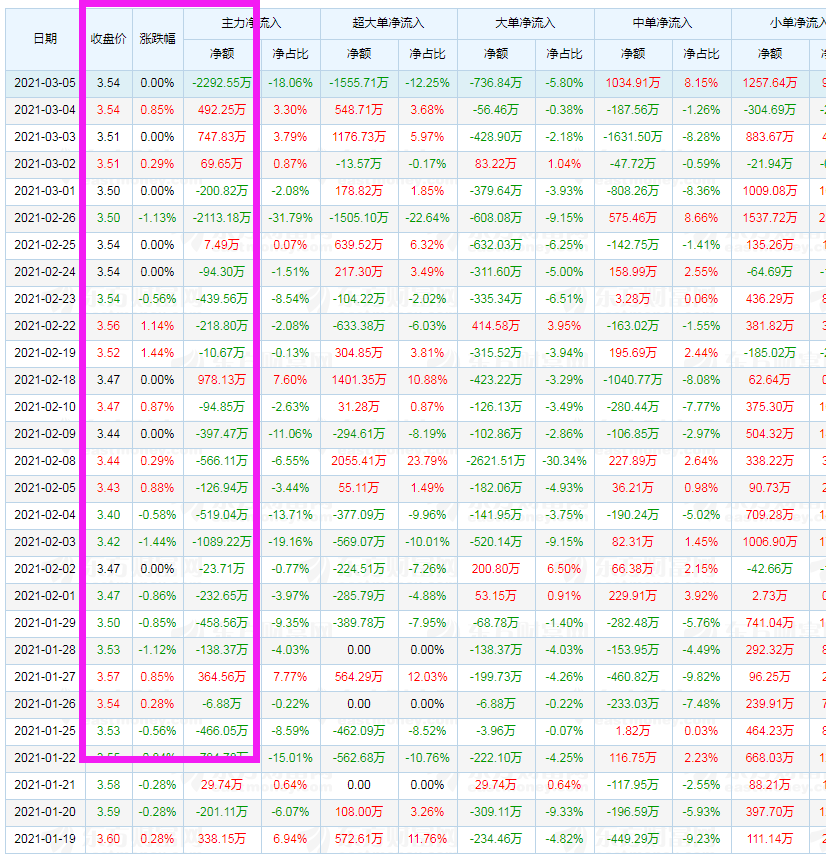Select the date 2021-01-27
This screenshot has height=854, width=826.
45,677
